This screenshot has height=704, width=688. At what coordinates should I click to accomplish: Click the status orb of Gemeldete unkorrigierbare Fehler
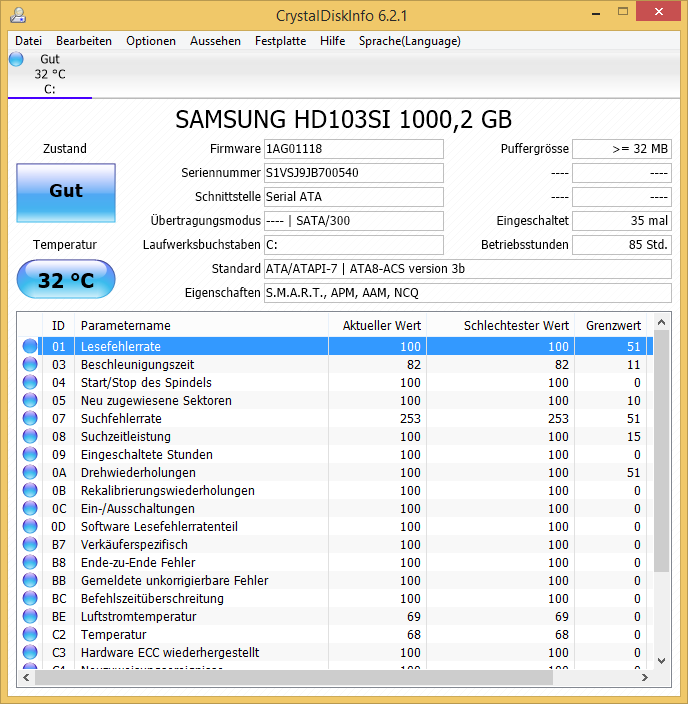tap(30, 580)
